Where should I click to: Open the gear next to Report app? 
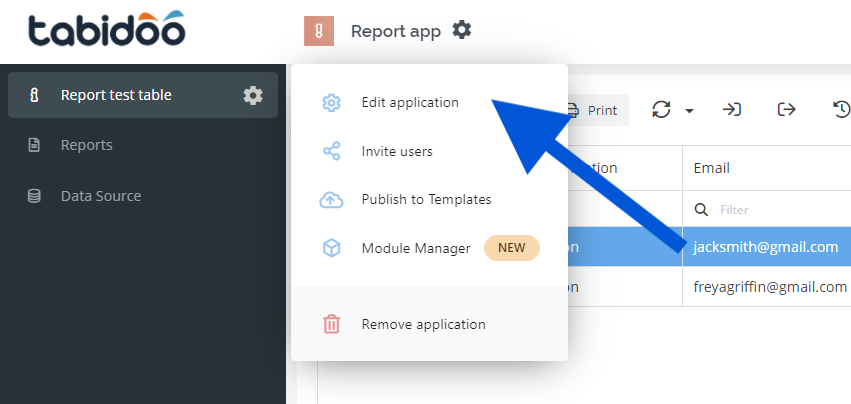[x=462, y=30]
